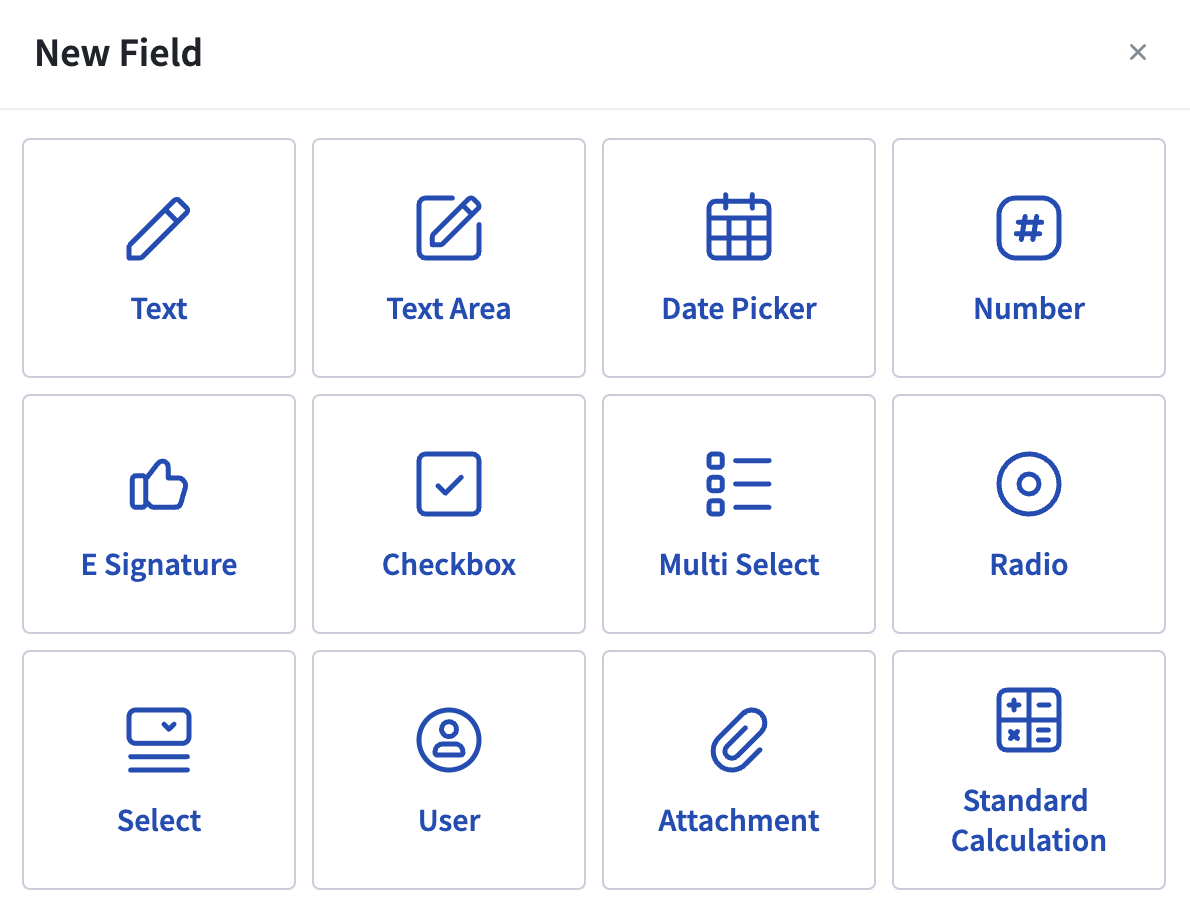The height and width of the screenshot is (914, 1190).
Task: Choose the Multi Select field card
Action: pos(738,513)
